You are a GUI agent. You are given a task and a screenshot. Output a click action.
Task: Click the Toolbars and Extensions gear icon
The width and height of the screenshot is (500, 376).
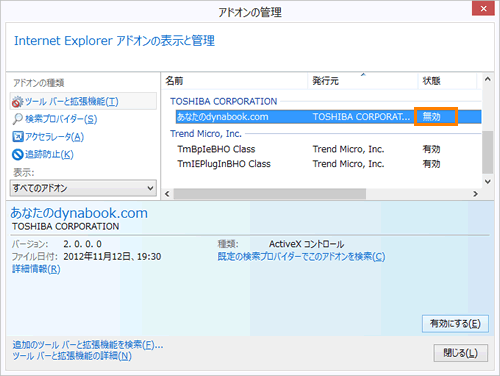(17, 102)
